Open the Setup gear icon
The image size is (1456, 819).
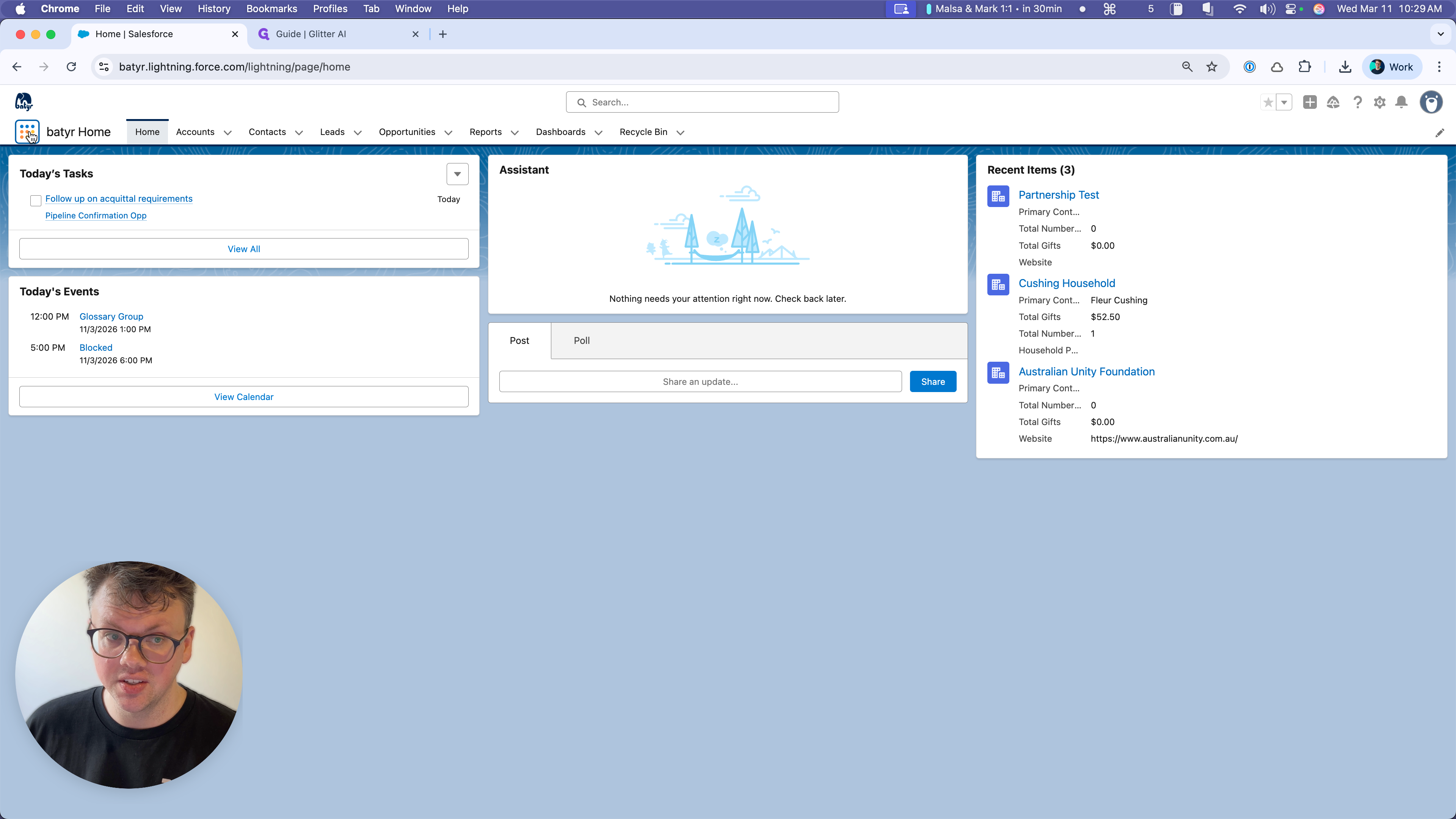[x=1380, y=102]
